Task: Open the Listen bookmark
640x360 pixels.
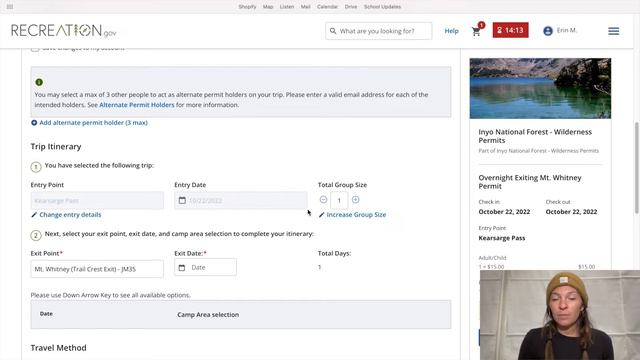Action: tap(287, 7)
